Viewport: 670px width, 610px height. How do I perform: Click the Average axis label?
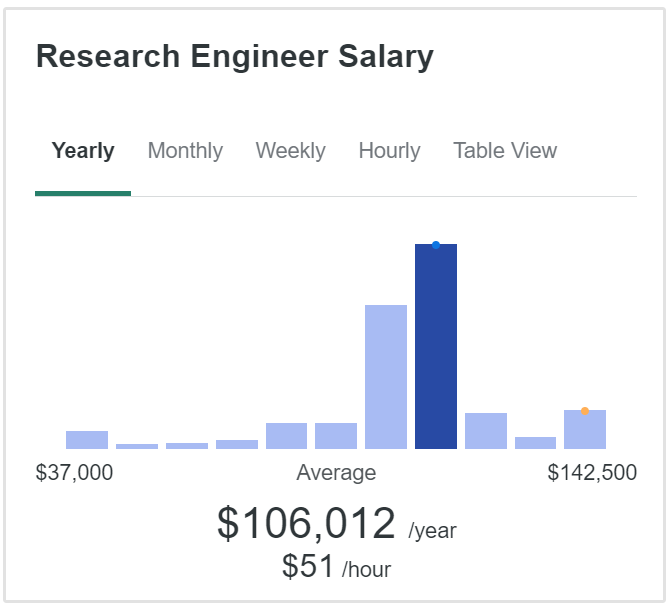(x=336, y=473)
